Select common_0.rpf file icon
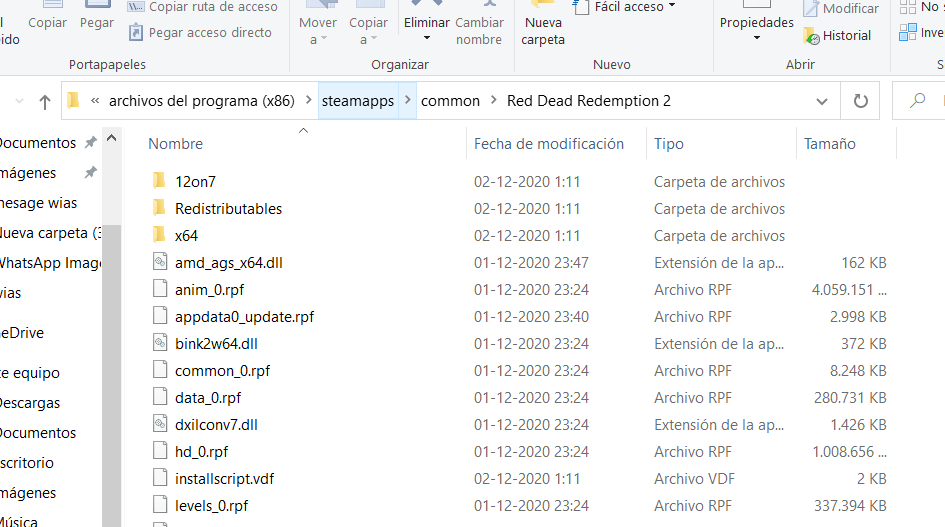The height and width of the screenshot is (527, 945). (x=160, y=369)
